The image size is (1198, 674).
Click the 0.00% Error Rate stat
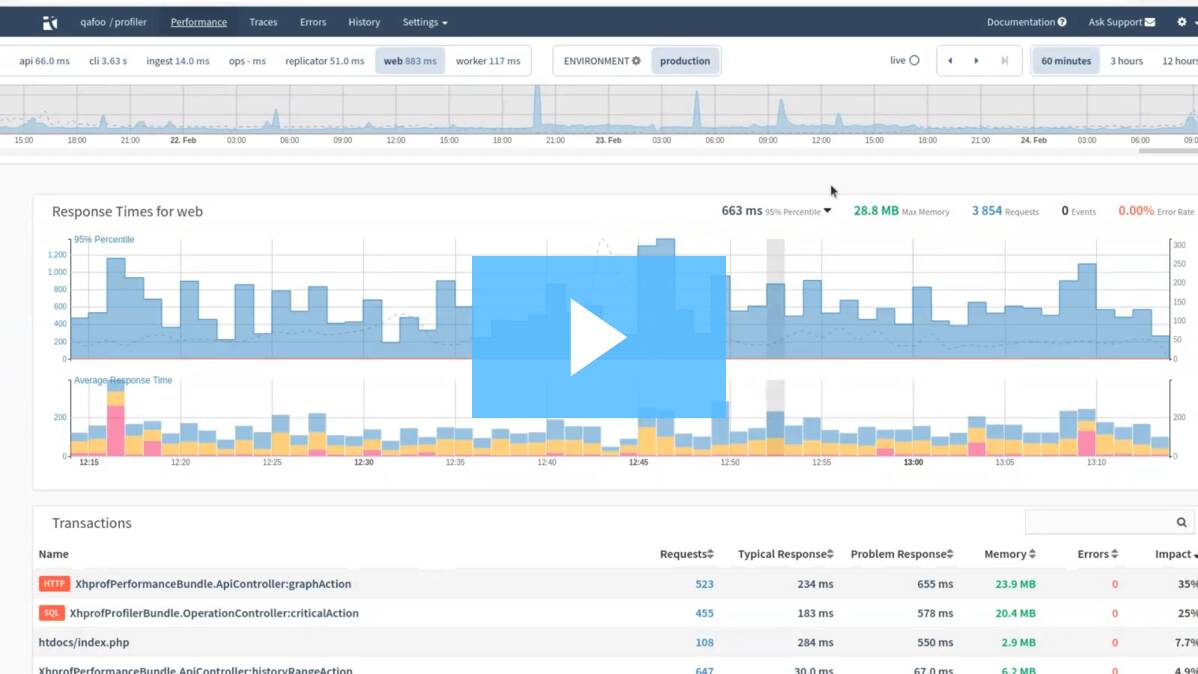(1156, 211)
